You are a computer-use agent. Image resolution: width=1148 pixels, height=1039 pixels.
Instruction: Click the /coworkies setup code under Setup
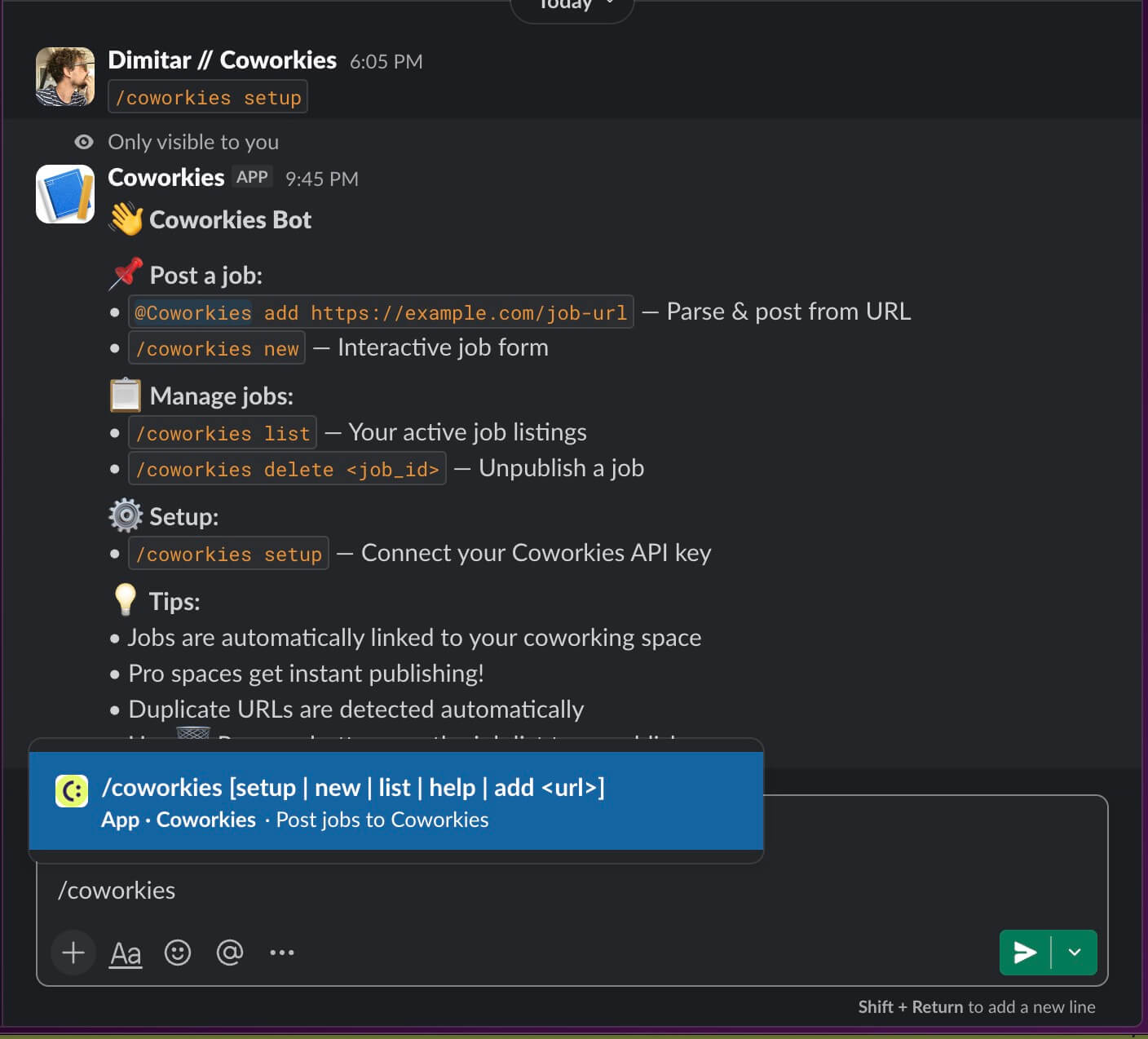click(228, 554)
